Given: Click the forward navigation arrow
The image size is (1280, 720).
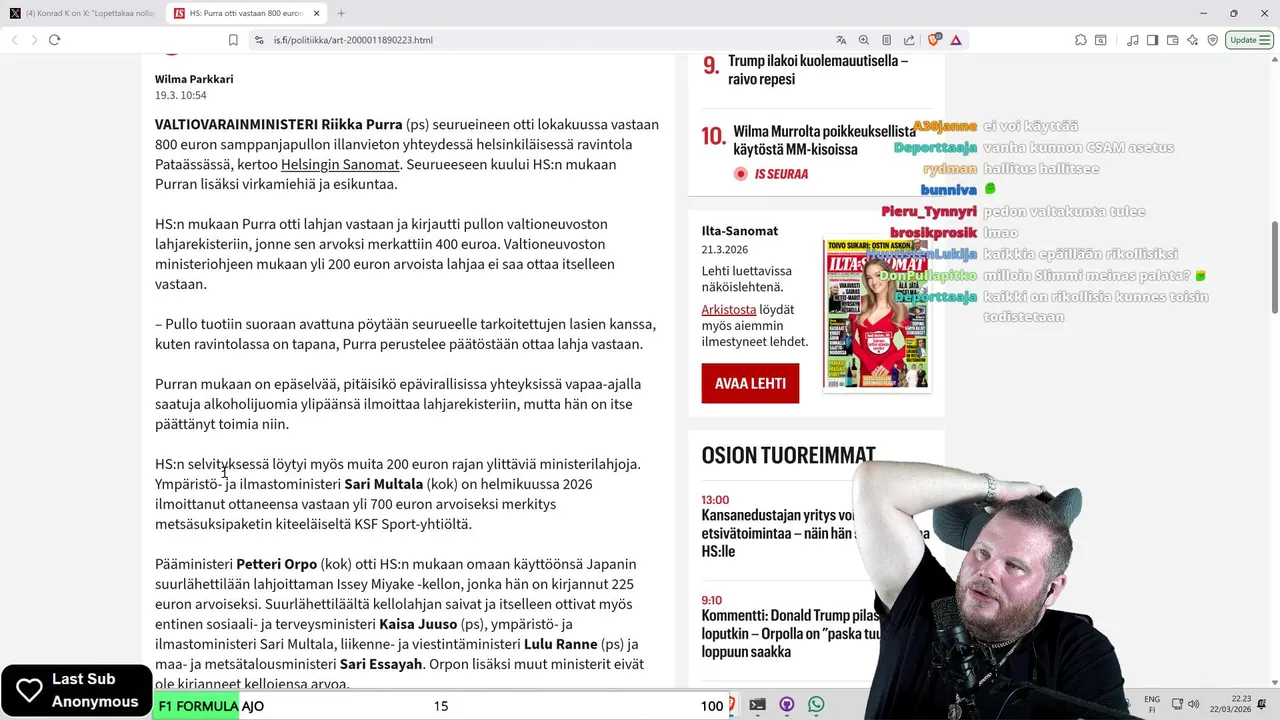Looking at the screenshot, I should point(34,40).
